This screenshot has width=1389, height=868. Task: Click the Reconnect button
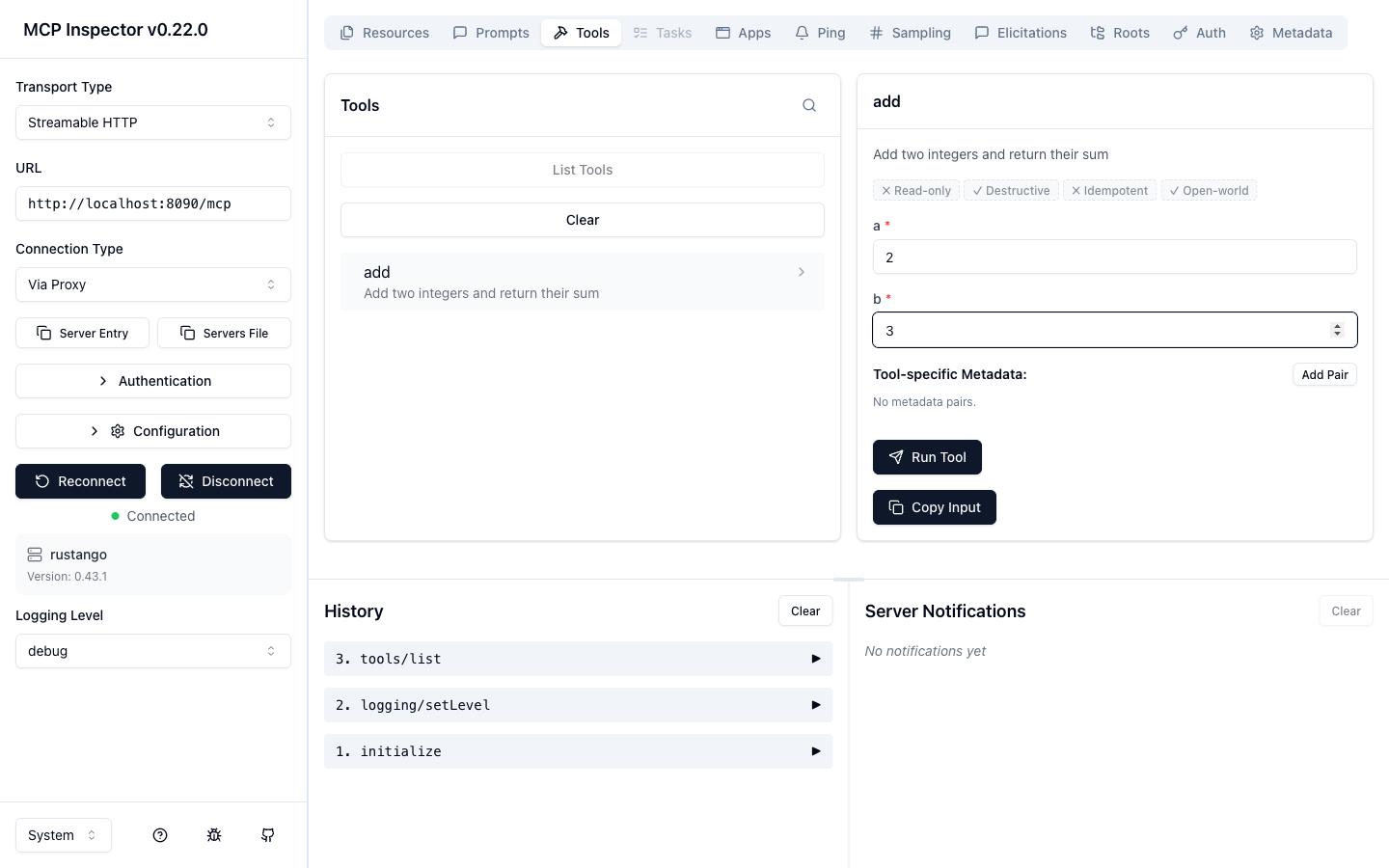(80, 481)
